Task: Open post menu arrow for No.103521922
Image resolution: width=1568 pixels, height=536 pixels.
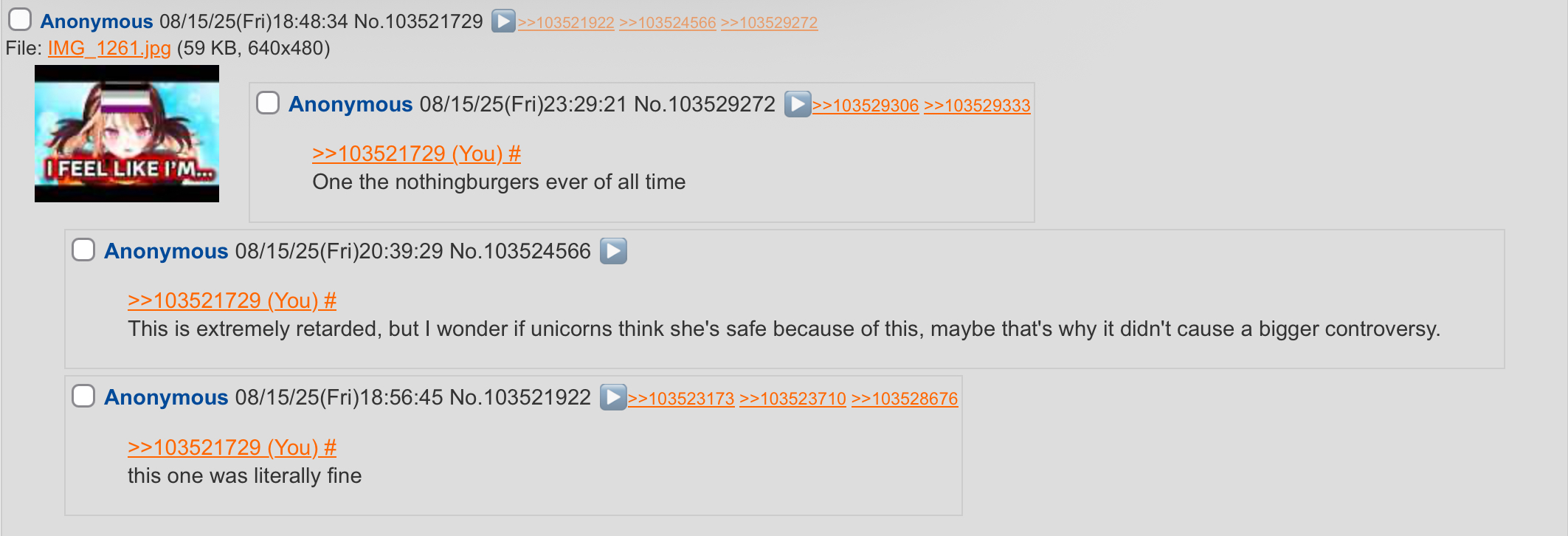Action: (x=613, y=397)
